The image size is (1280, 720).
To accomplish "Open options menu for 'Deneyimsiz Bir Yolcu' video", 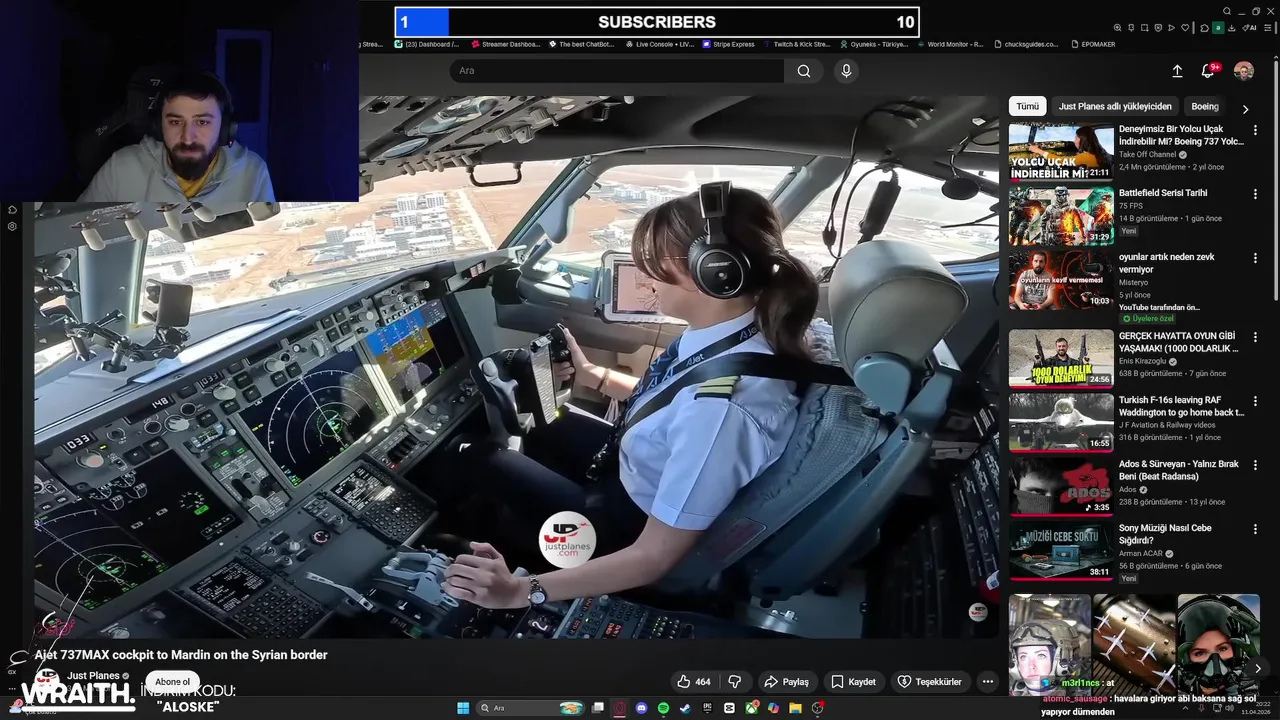I will 1255,130.
